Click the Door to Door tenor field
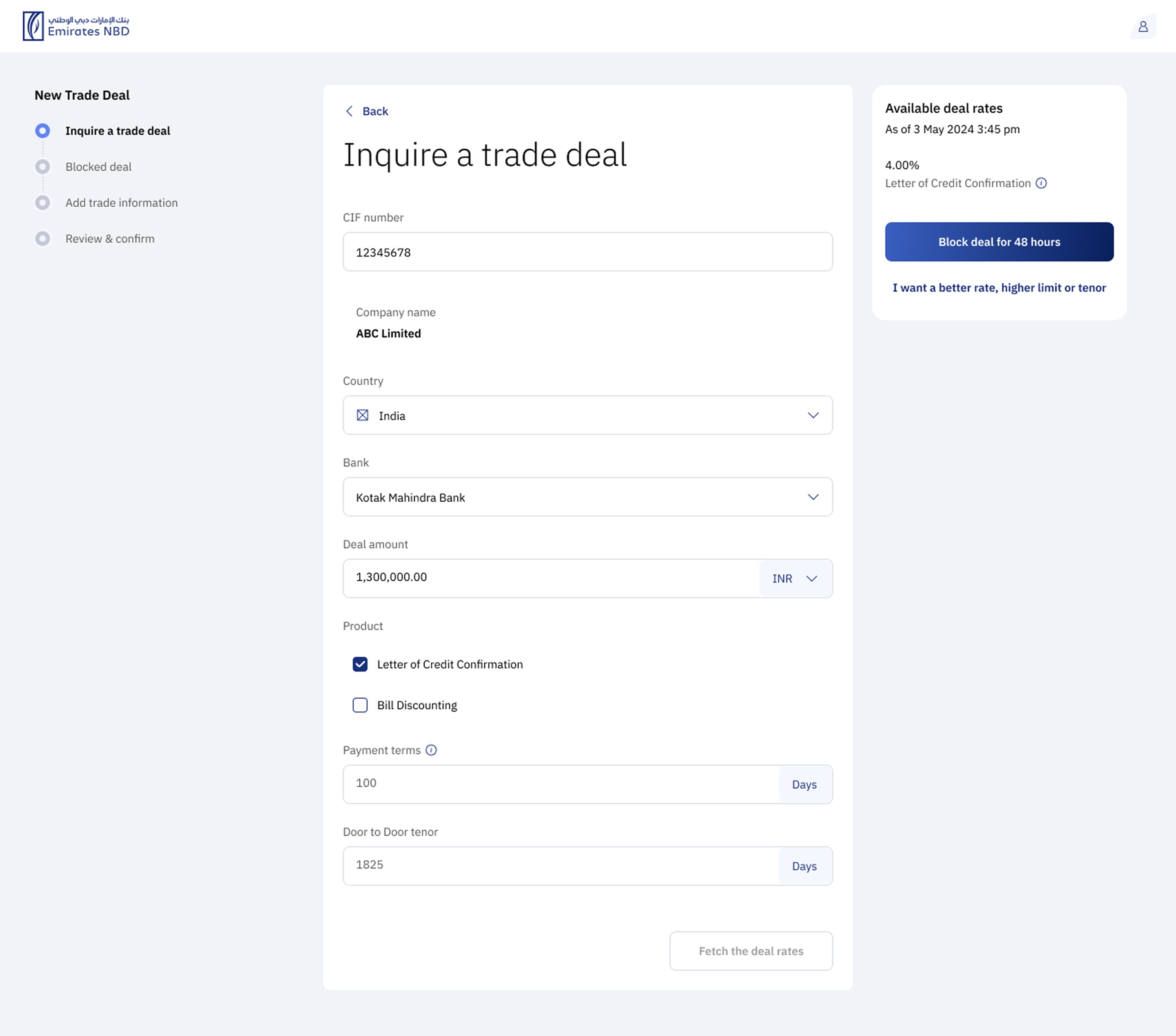This screenshot has width=1176, height=1036. [561, 865]
